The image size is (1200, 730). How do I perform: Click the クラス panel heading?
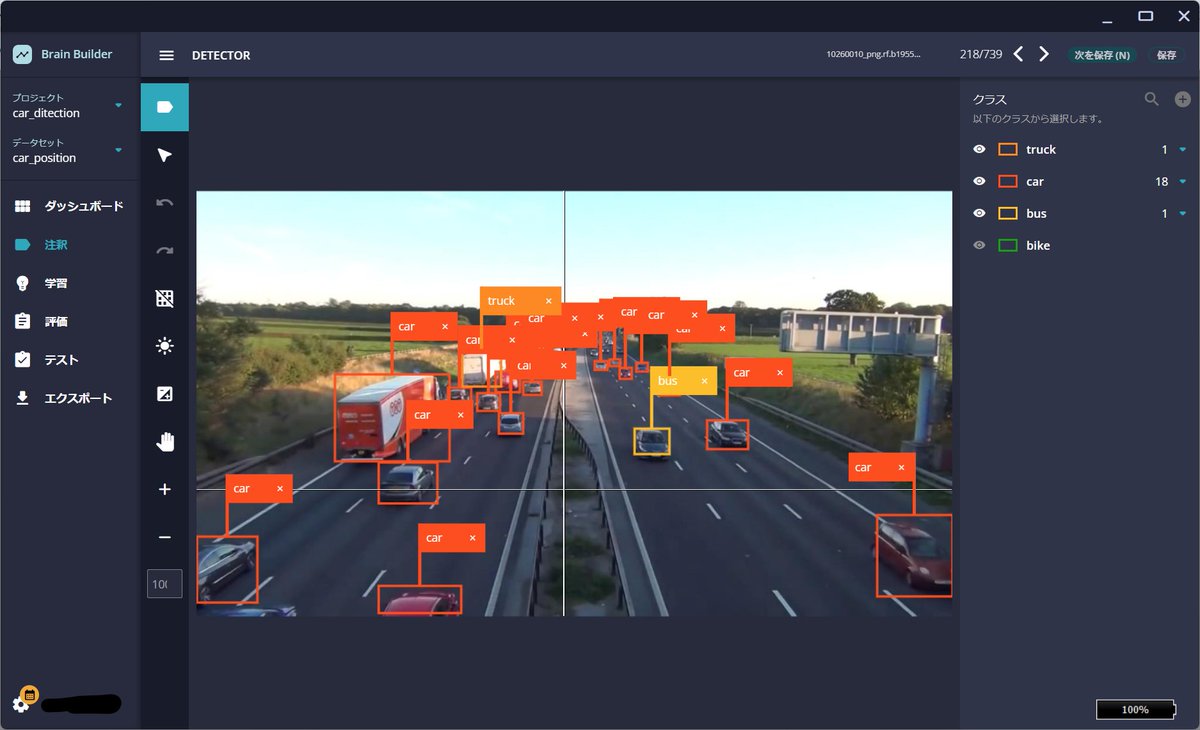(990, 100)
